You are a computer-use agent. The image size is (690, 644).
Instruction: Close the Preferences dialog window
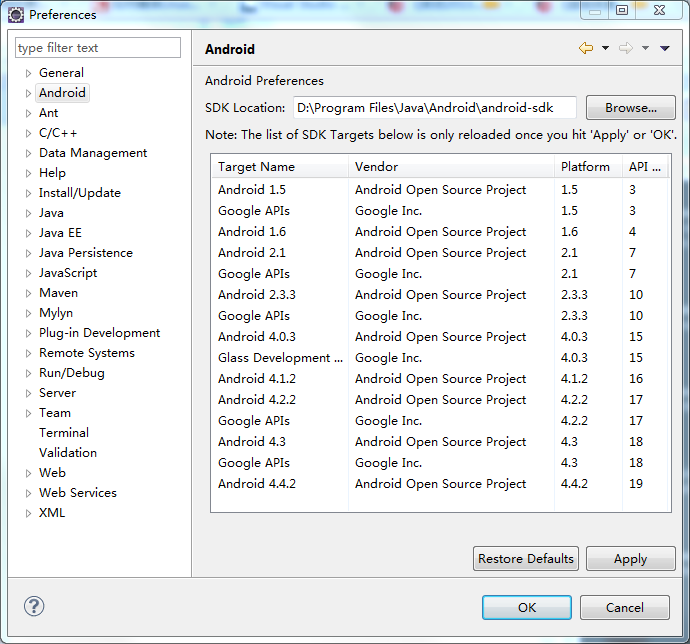(660, 10)
